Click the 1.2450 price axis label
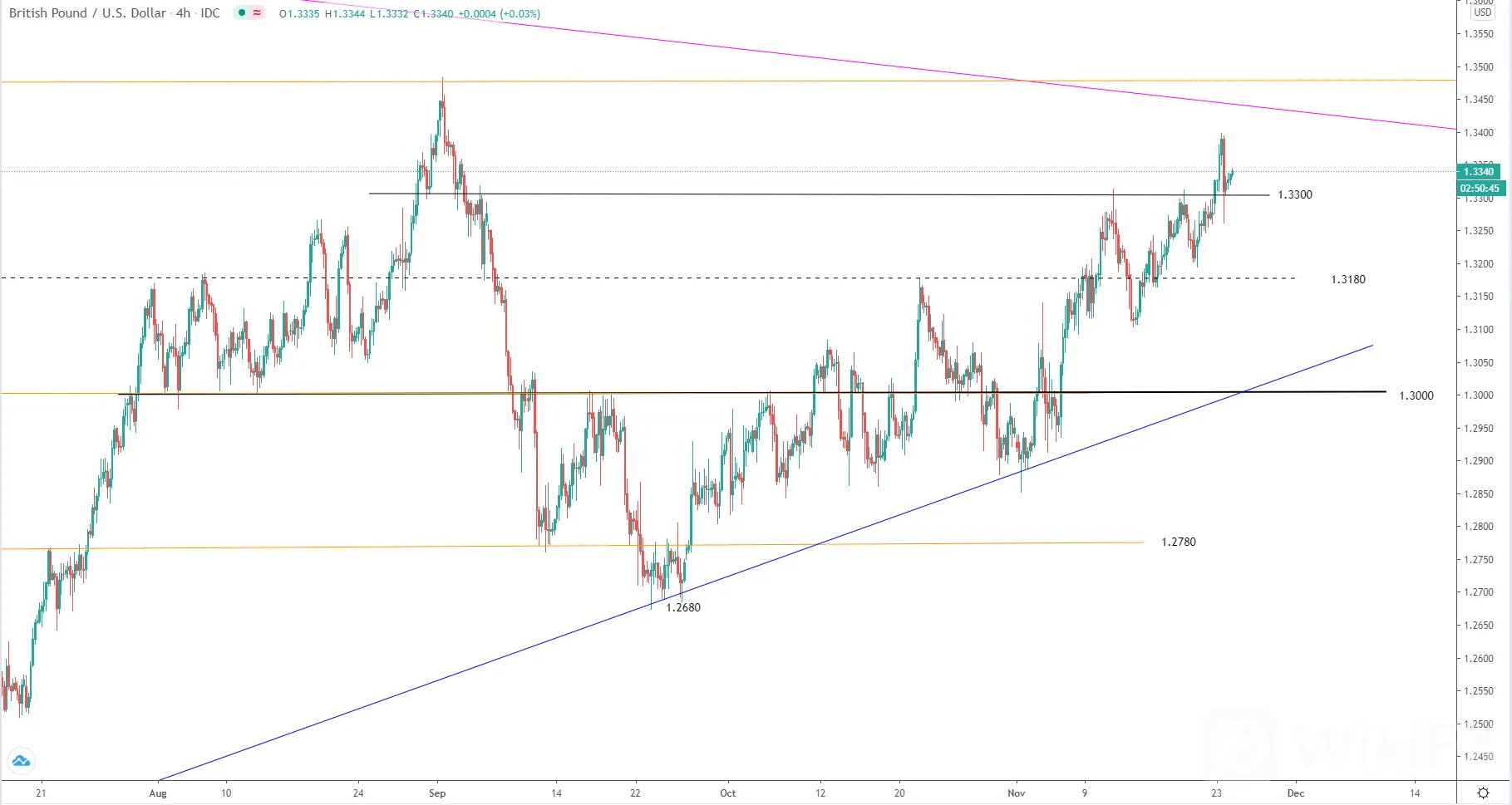This screenshot has width=1512, height=805. (x=1479, y=757)
